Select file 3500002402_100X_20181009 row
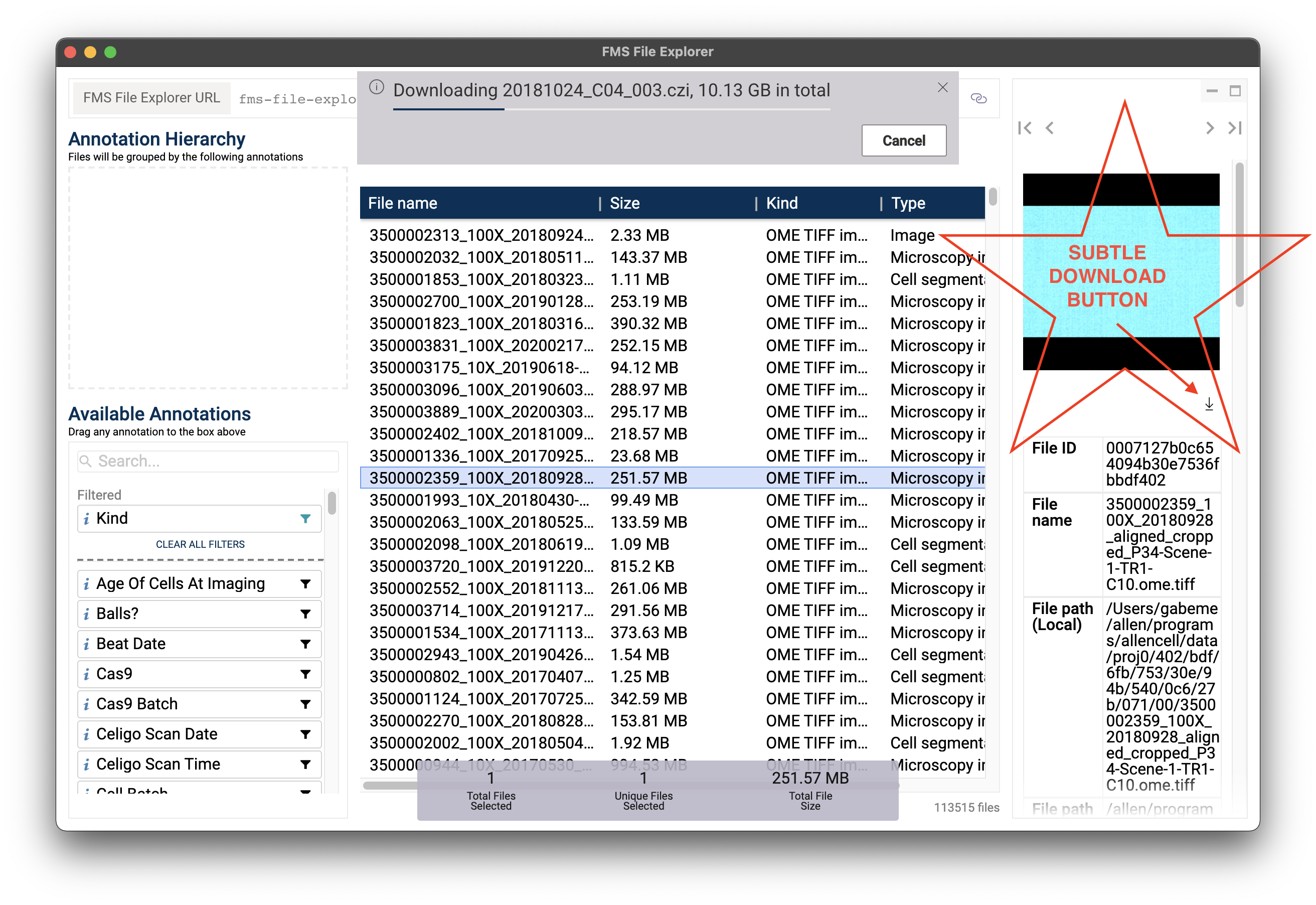The height and width of the screenshot is (905, 1316). 672,434
